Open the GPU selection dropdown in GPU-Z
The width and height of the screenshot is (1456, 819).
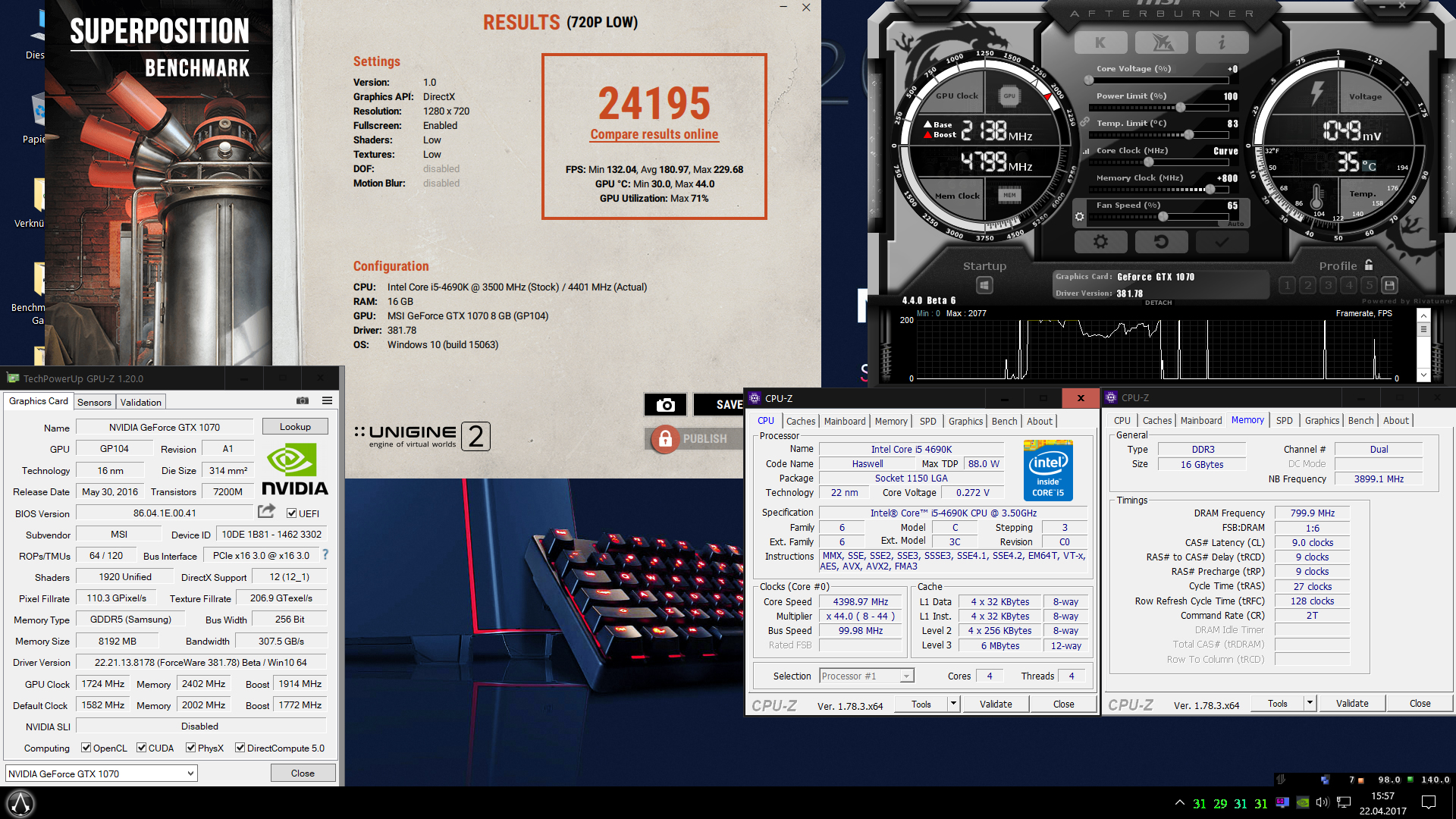[x=190, y=773]
